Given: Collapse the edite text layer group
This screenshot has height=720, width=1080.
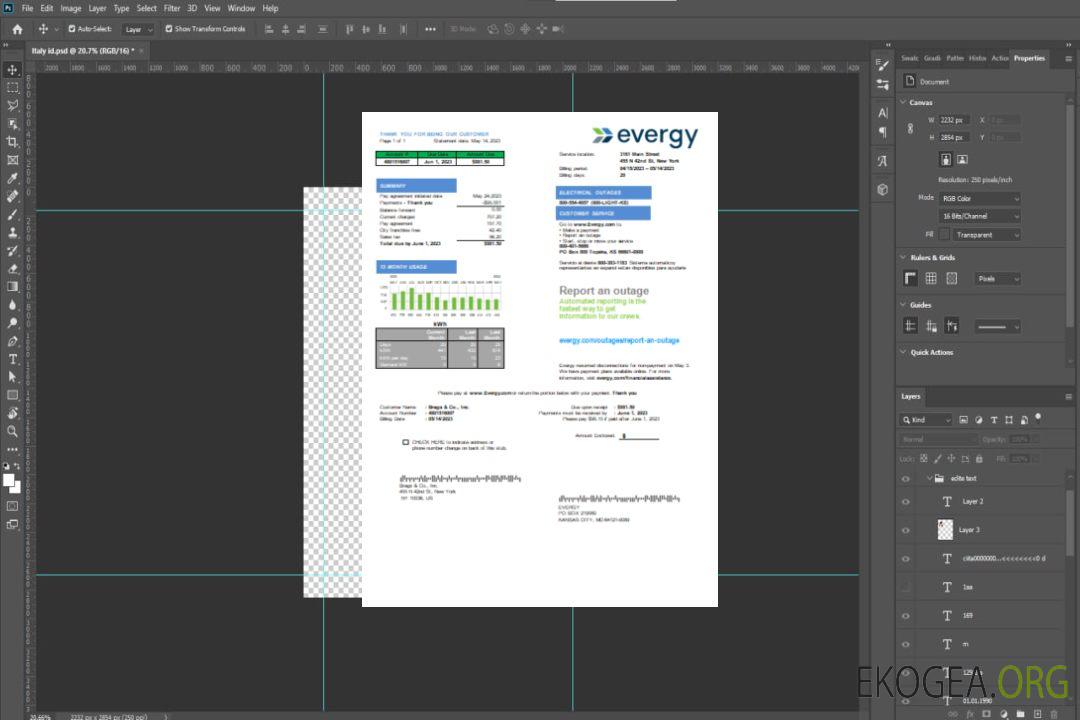Looking at the screenshot, I should pos(928,479).
